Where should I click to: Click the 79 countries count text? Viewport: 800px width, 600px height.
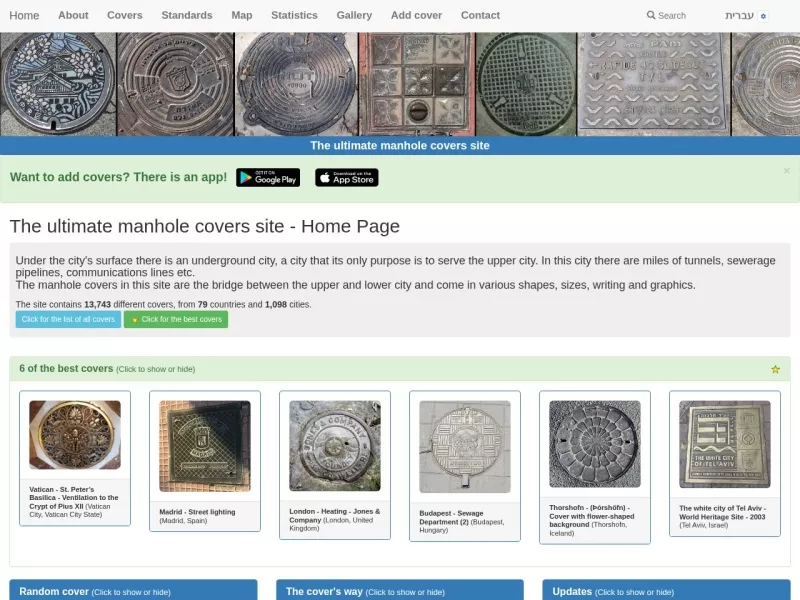pyautogui.click(x=203, y=304)
